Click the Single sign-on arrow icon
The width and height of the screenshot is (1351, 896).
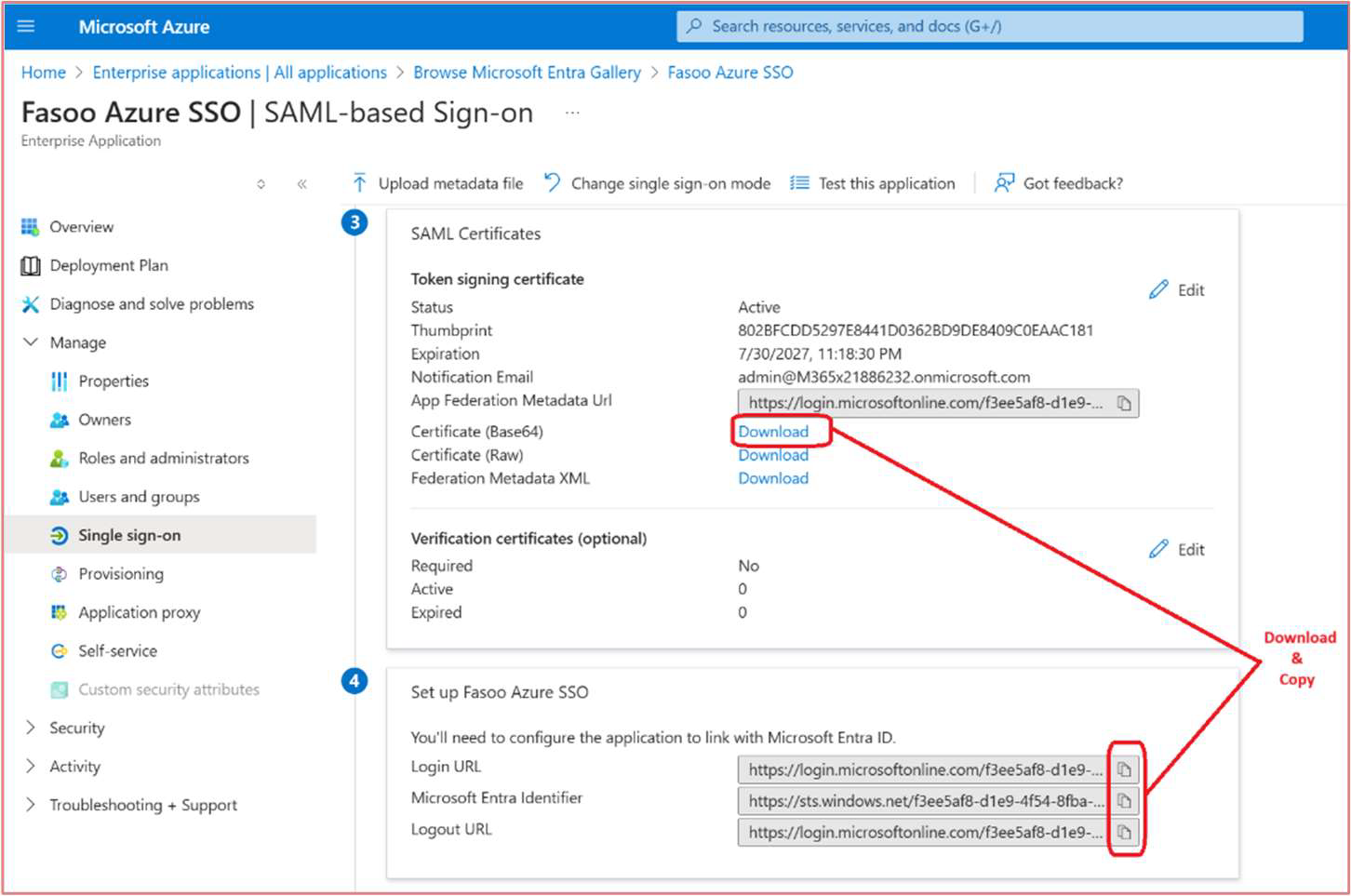point(60,536)
